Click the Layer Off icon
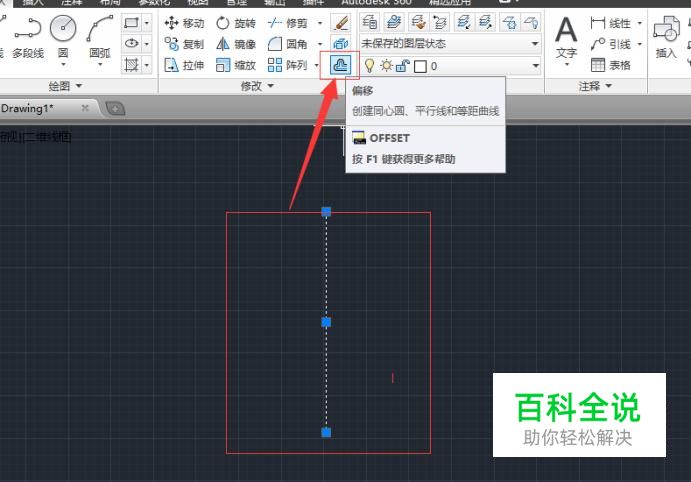This screenshot has width=691, height=482. click(531, 22)
